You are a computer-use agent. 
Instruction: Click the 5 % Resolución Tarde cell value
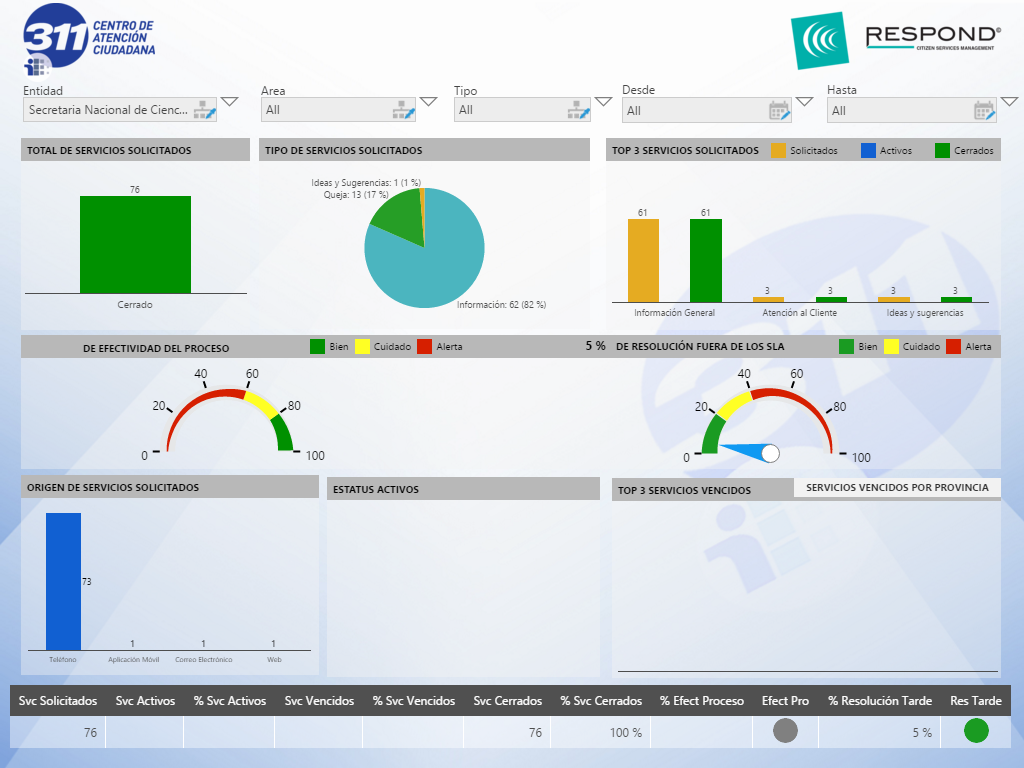(922, 733)
